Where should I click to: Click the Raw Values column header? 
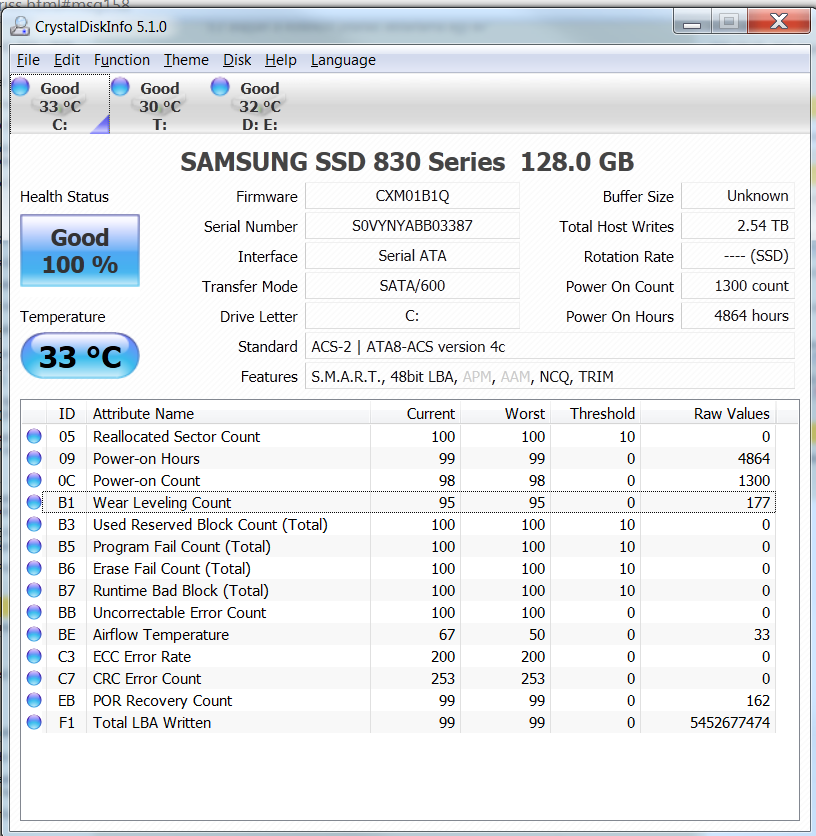(x=709, y=413)
